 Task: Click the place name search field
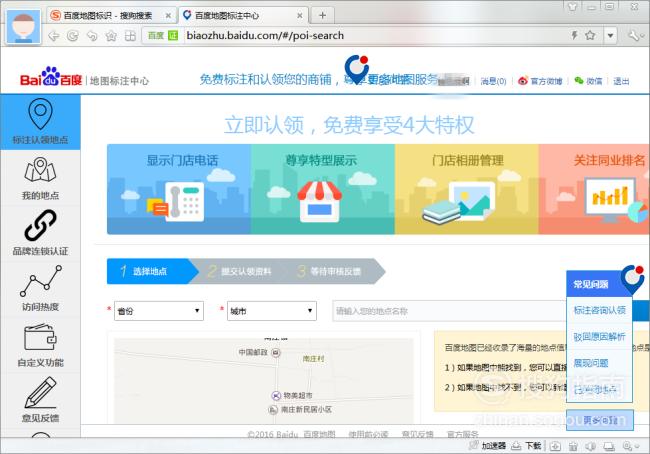click(450, 311)
